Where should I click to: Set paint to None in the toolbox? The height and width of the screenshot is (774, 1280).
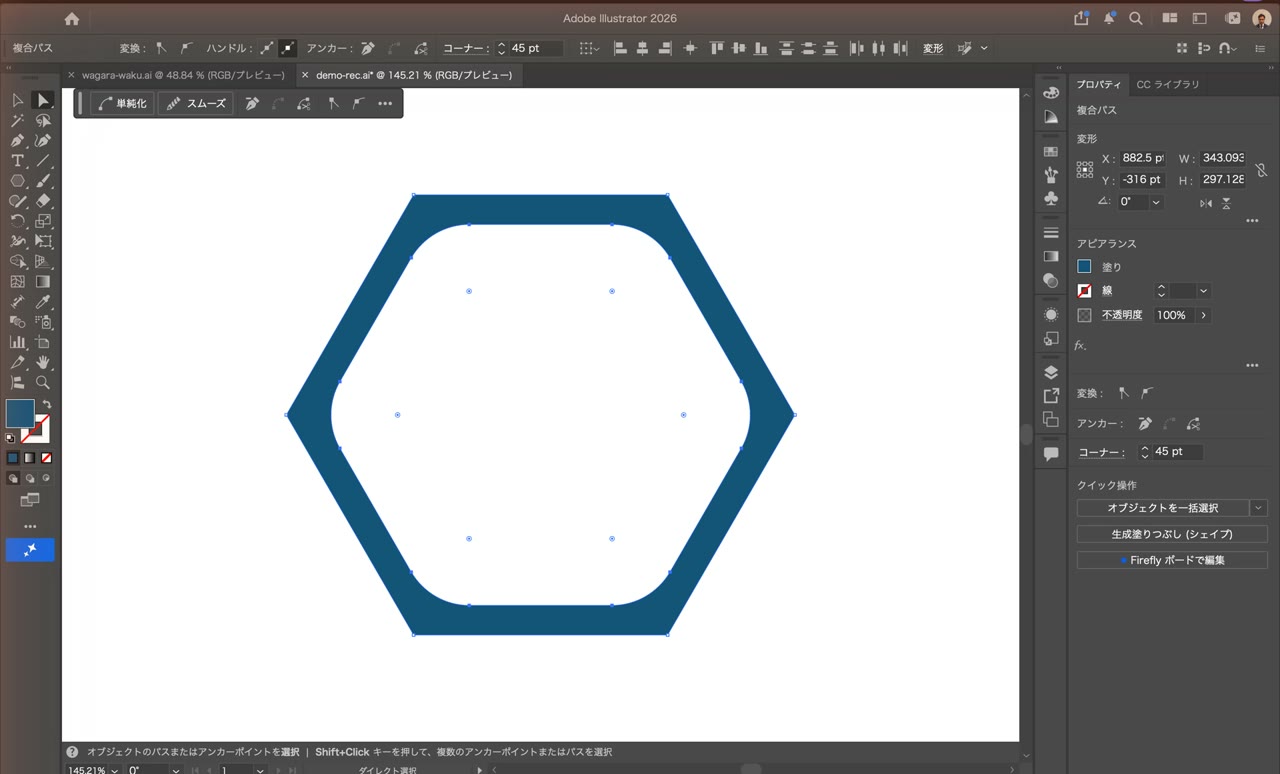[x=46, y=458]
